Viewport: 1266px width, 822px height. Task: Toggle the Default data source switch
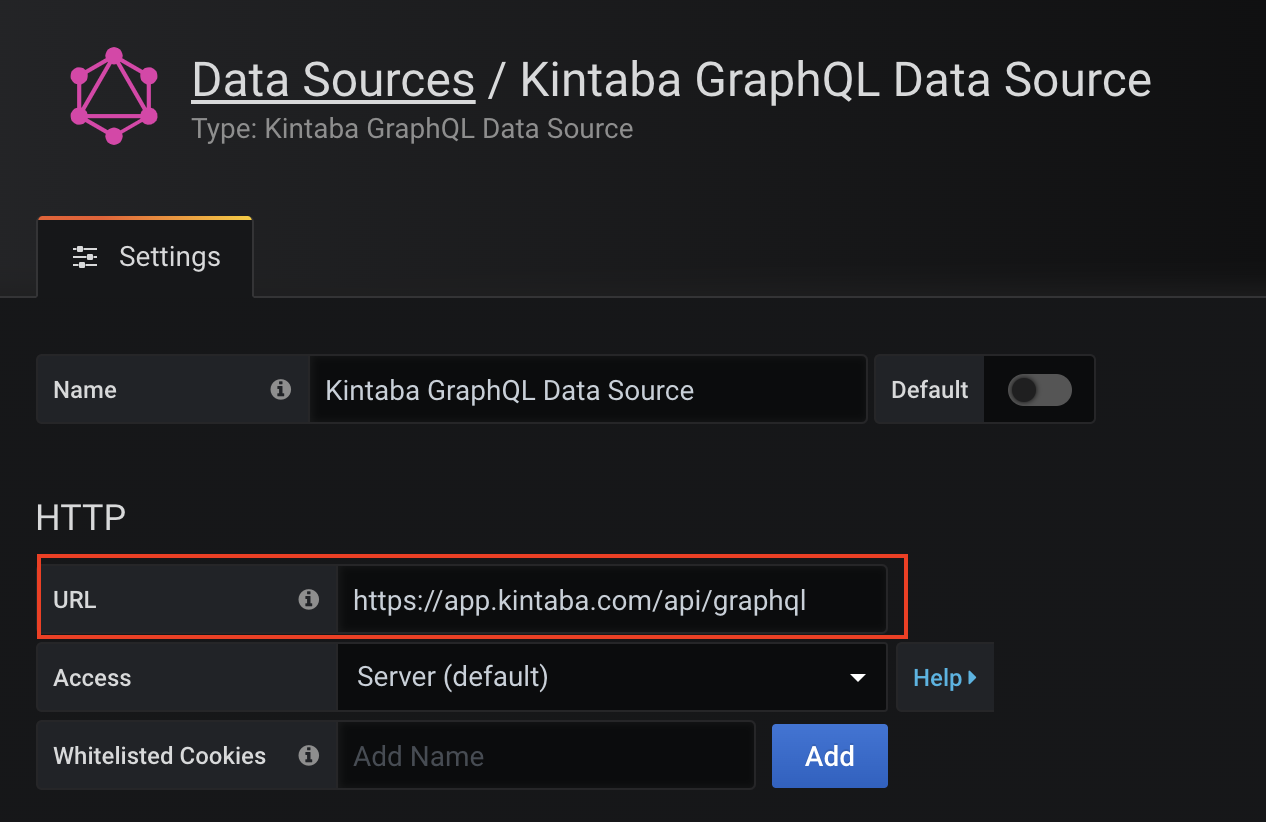click(x=1040, y=389)
